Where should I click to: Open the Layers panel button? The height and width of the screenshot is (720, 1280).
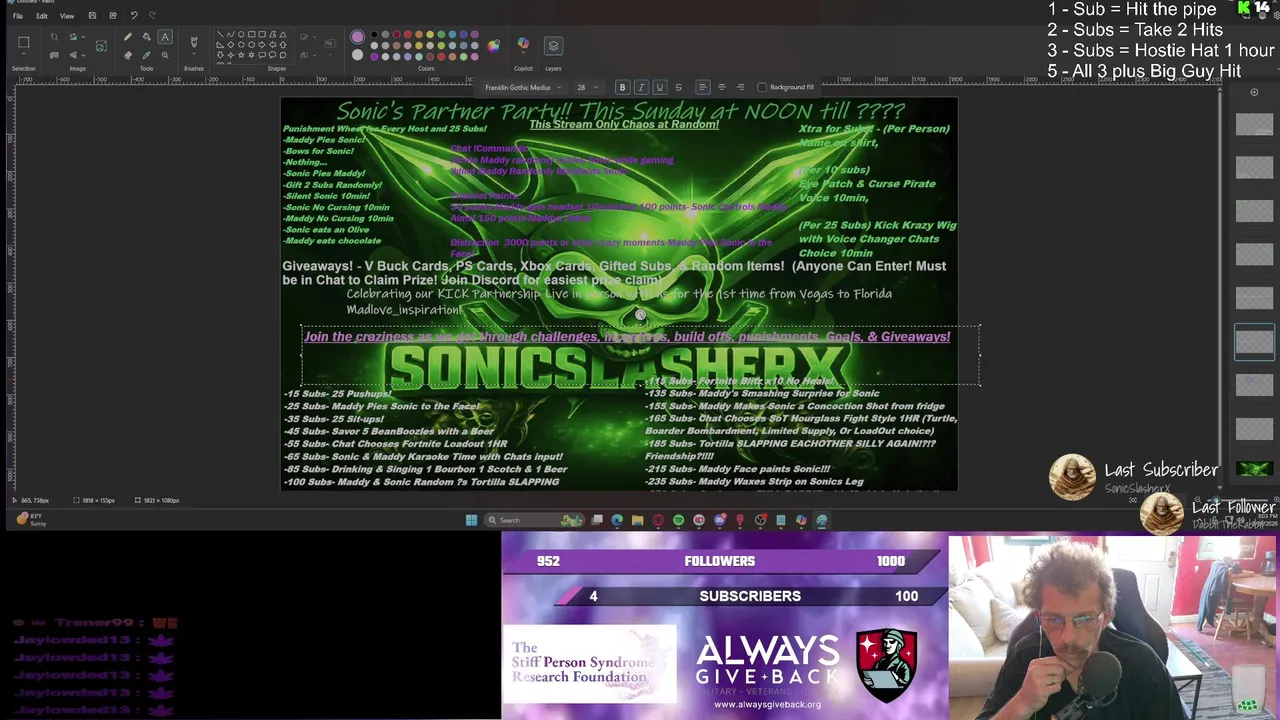tap(553, 46)
